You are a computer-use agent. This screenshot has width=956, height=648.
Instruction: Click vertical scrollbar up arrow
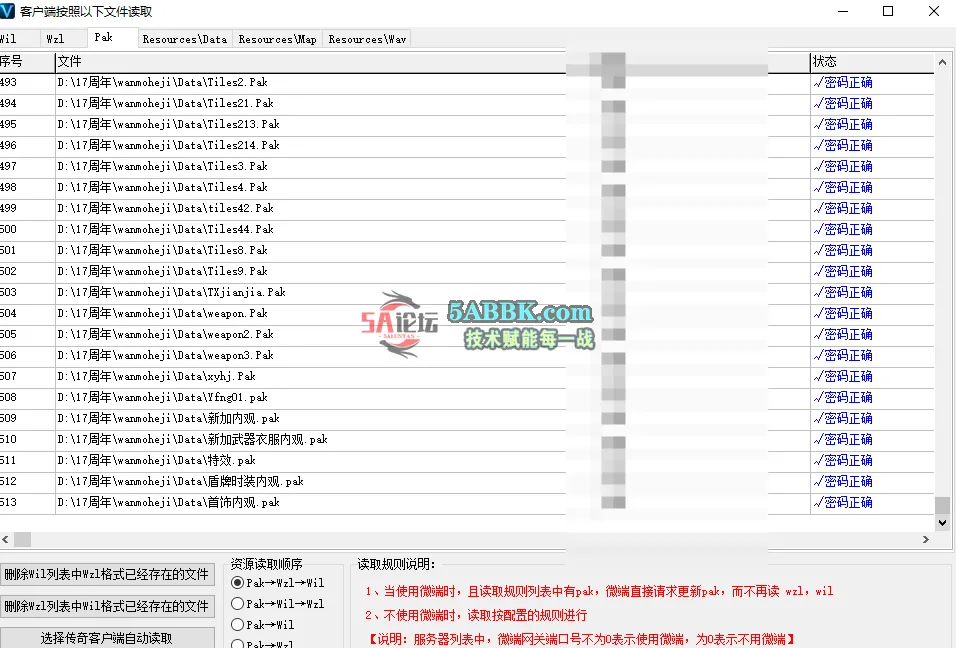(942, 62)
